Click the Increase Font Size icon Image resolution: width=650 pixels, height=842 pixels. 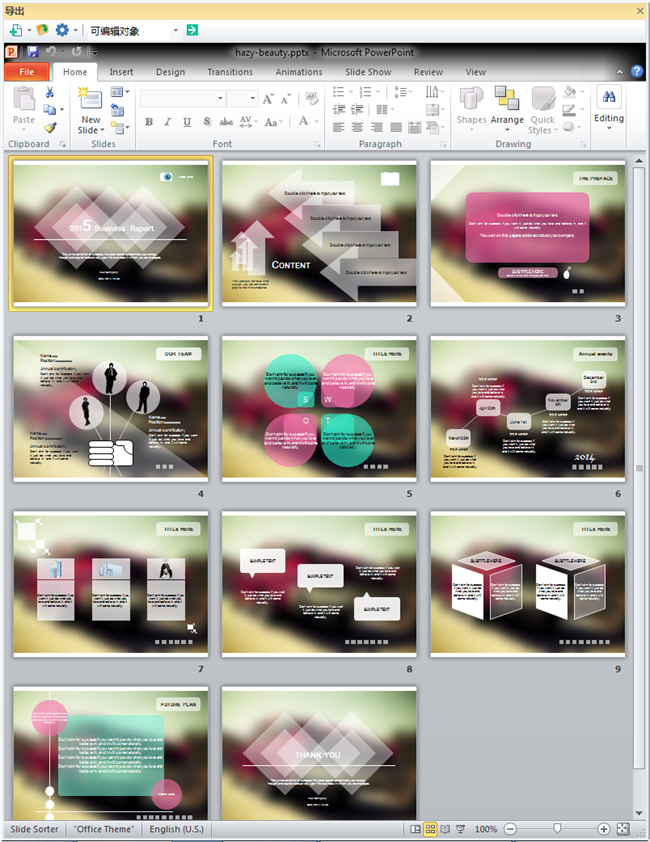(268, 99)
